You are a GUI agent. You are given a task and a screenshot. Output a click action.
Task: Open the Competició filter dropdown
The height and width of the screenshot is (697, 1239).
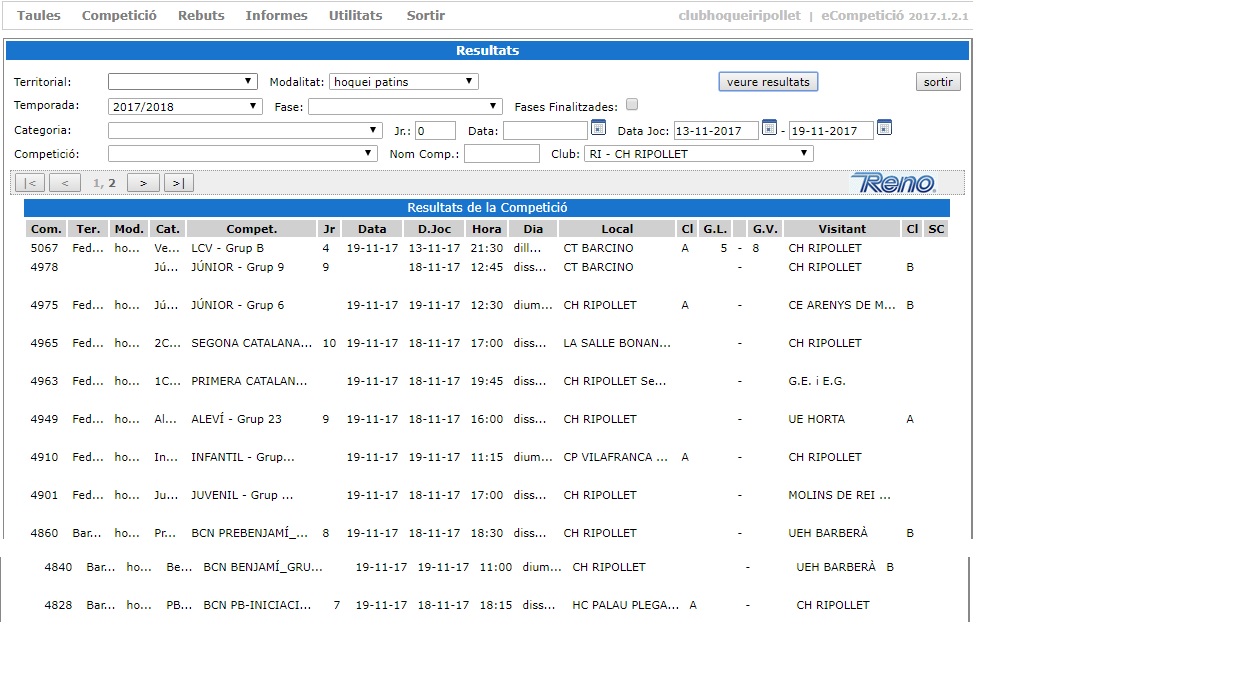243,154
